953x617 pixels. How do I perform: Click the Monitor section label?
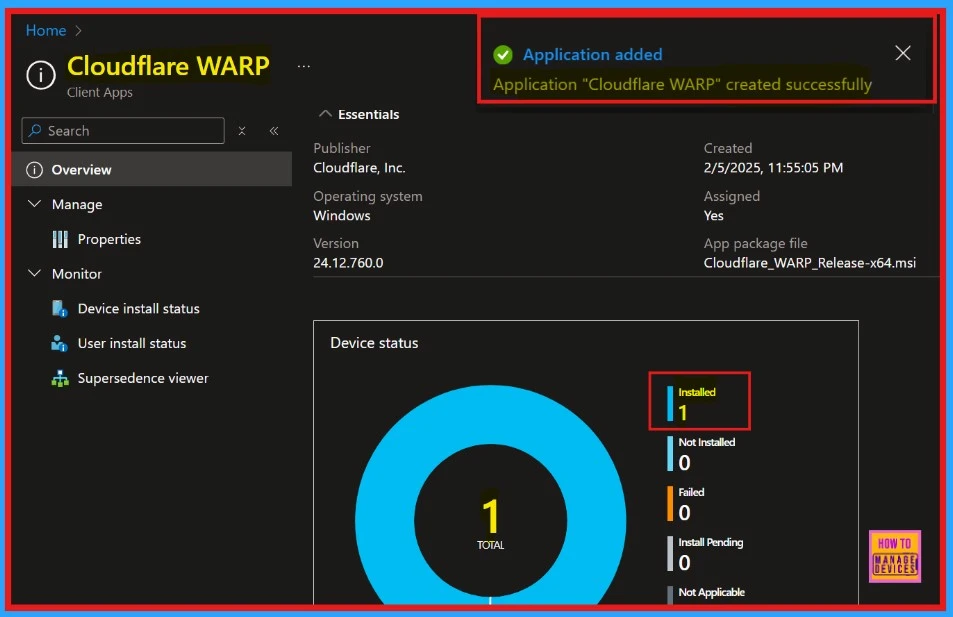pyautogui.click(x=77, y=274)
